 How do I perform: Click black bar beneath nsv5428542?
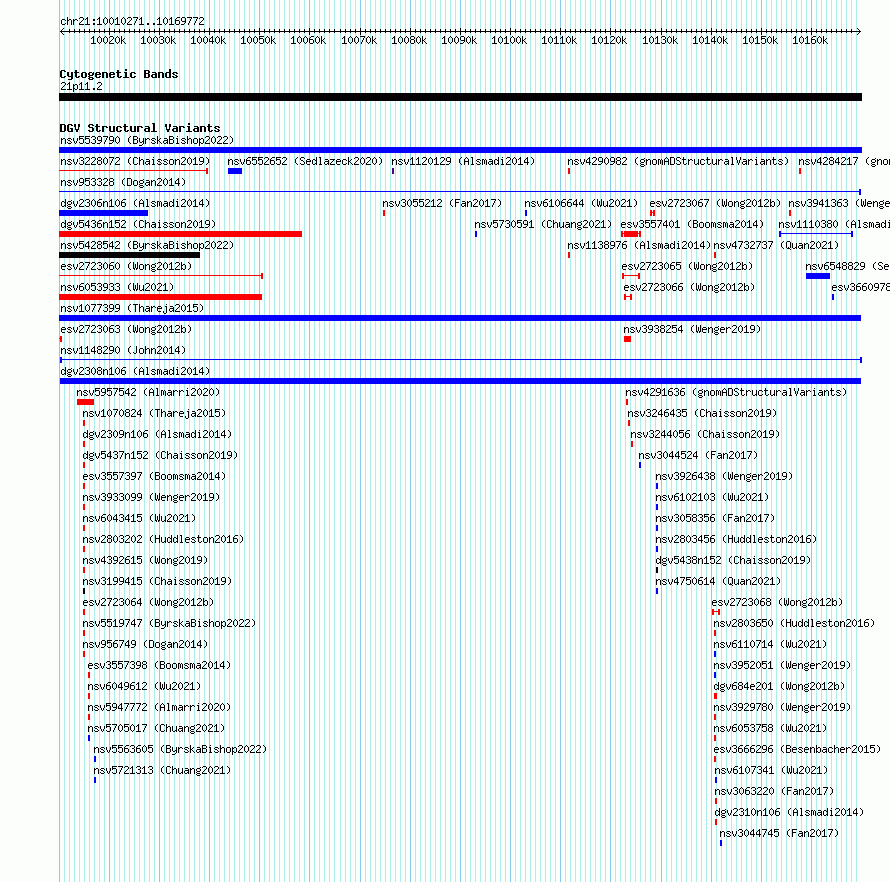(129, 255)
